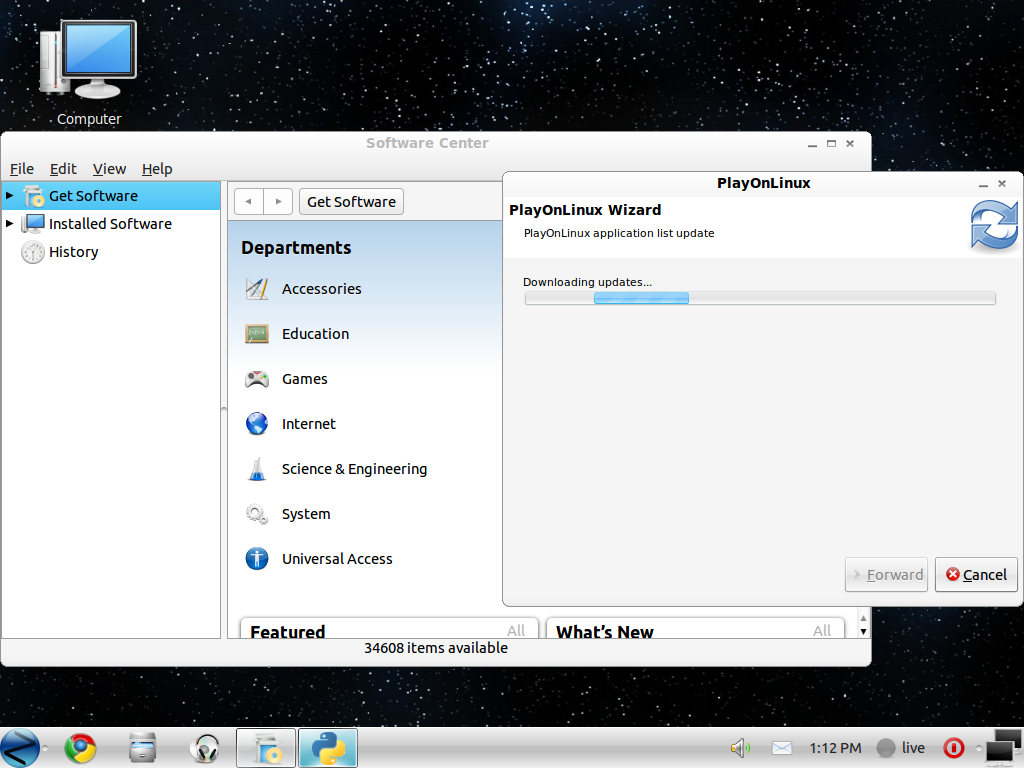This screenshot has height=768, width=1024.
Task: Open the Education department chalkboard icon
Action: [x=257, y=334]
